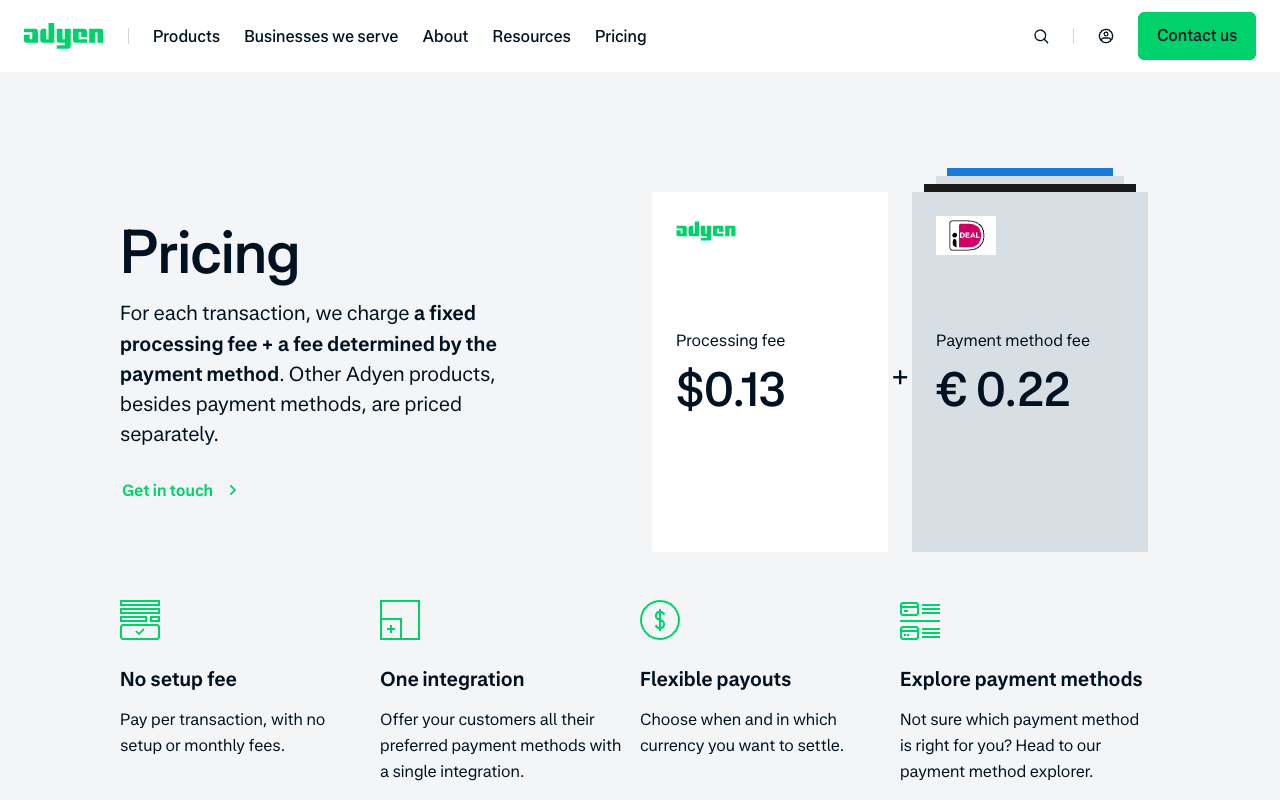Image resolution: width=1280 pixels, height=800 pixels.
Task: Open the About menu
Action: coord(445,36)
